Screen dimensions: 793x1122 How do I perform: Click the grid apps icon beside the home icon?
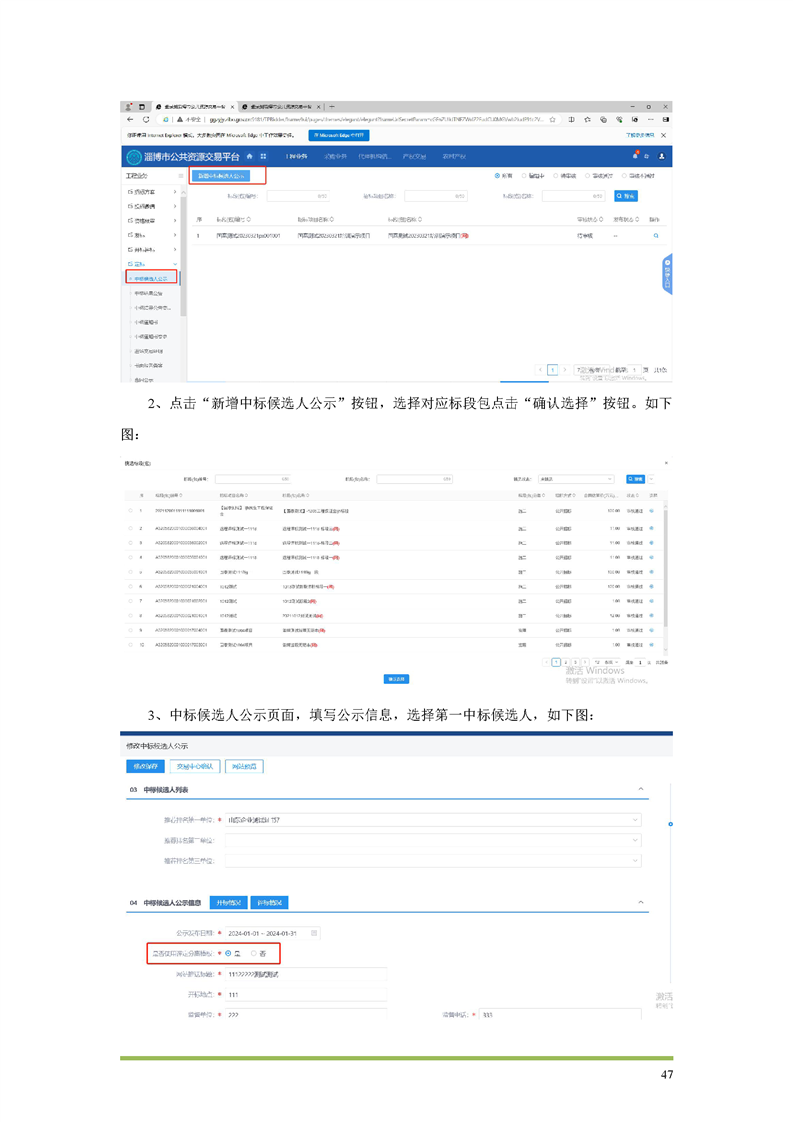[x=263, y=157]
